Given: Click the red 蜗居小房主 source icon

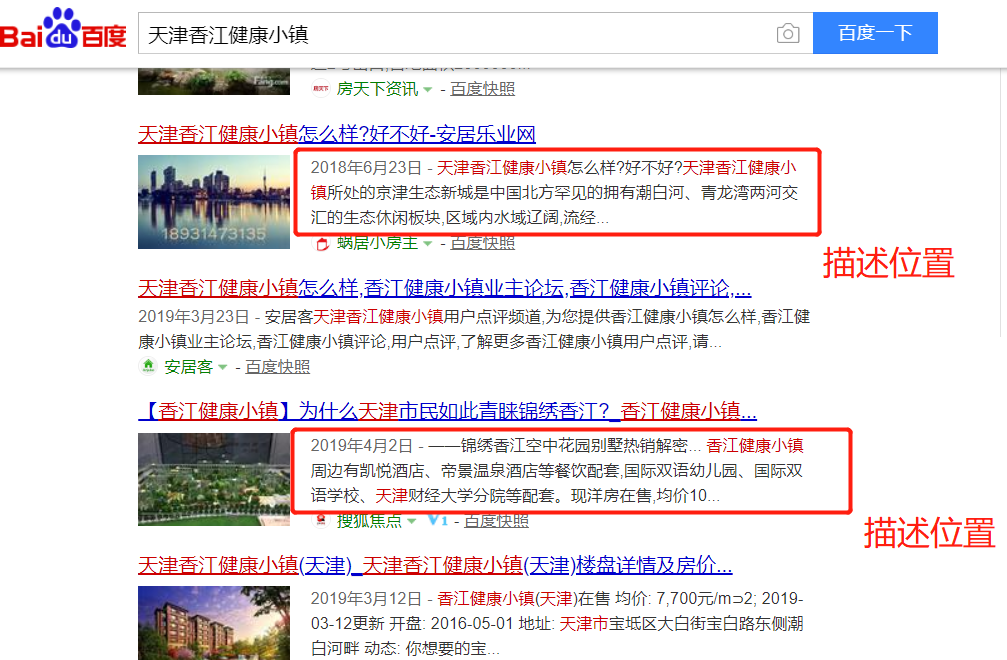Looking at the screenshot, I should click(322, 245).
